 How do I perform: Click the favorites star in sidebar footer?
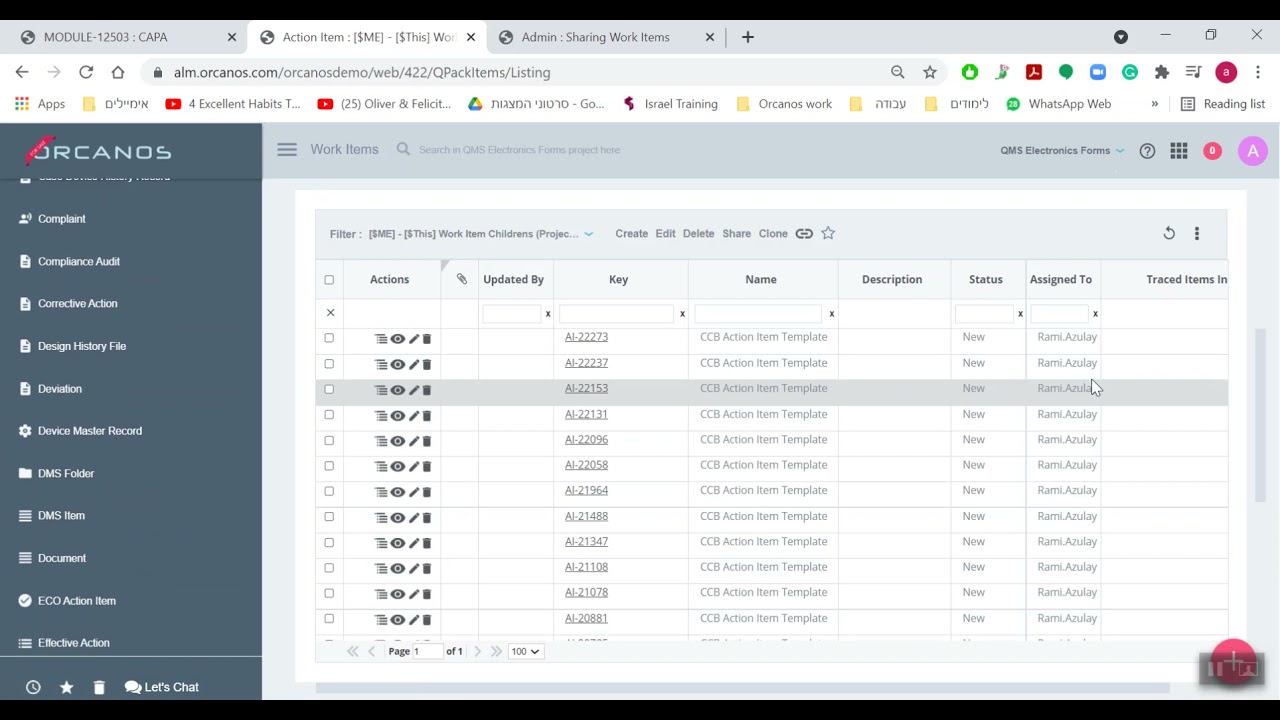(66, 687)
